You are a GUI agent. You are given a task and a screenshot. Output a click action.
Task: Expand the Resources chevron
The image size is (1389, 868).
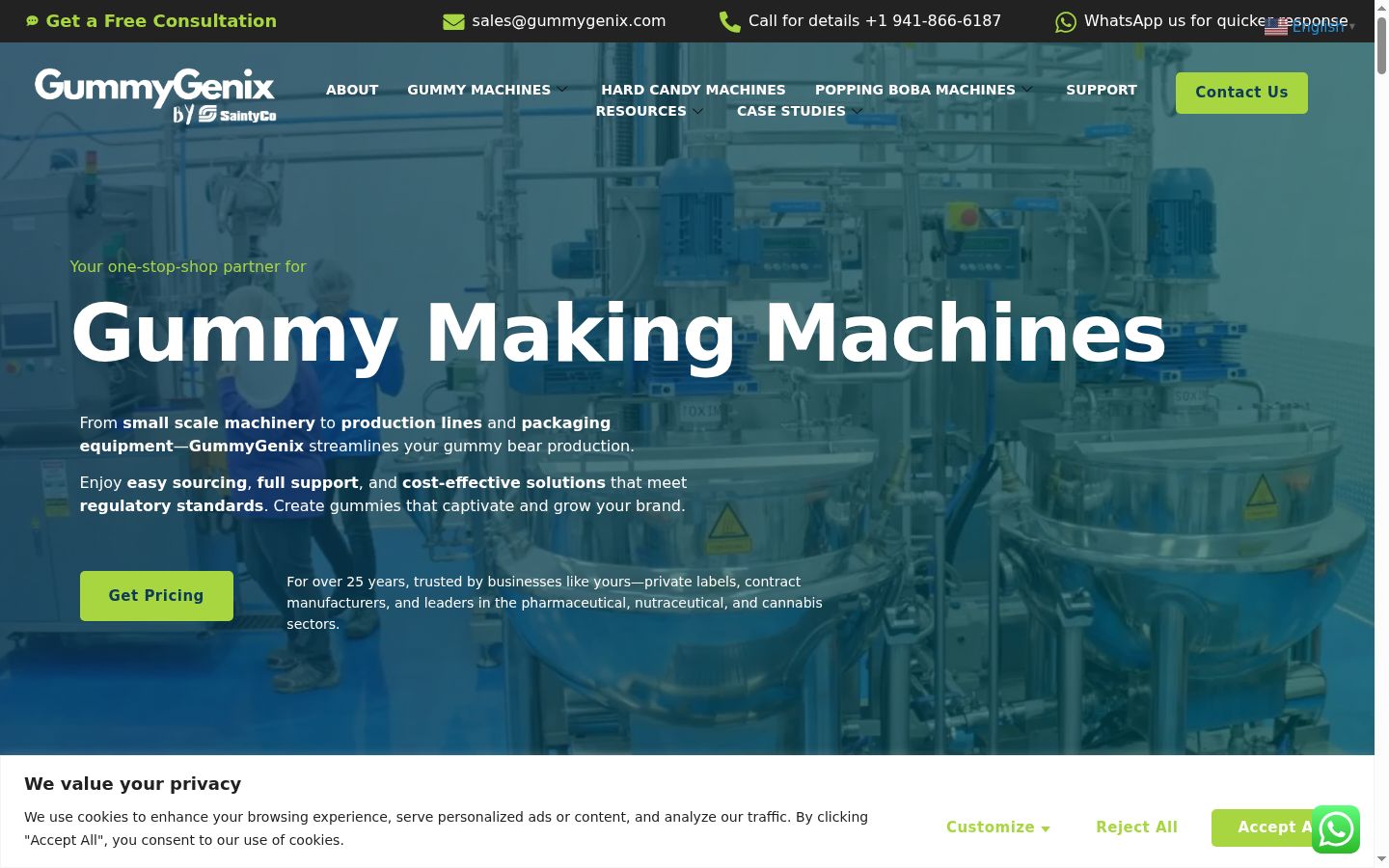[x=698, y=111]
